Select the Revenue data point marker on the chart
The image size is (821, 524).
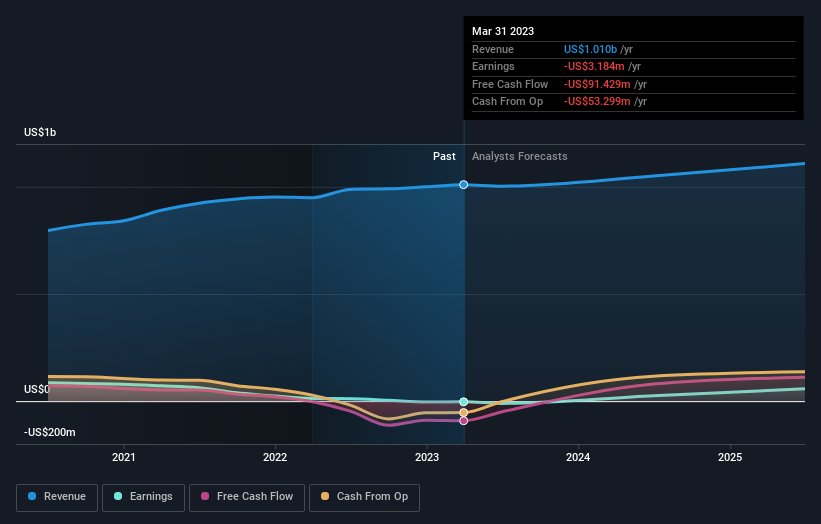click(463, 185)
